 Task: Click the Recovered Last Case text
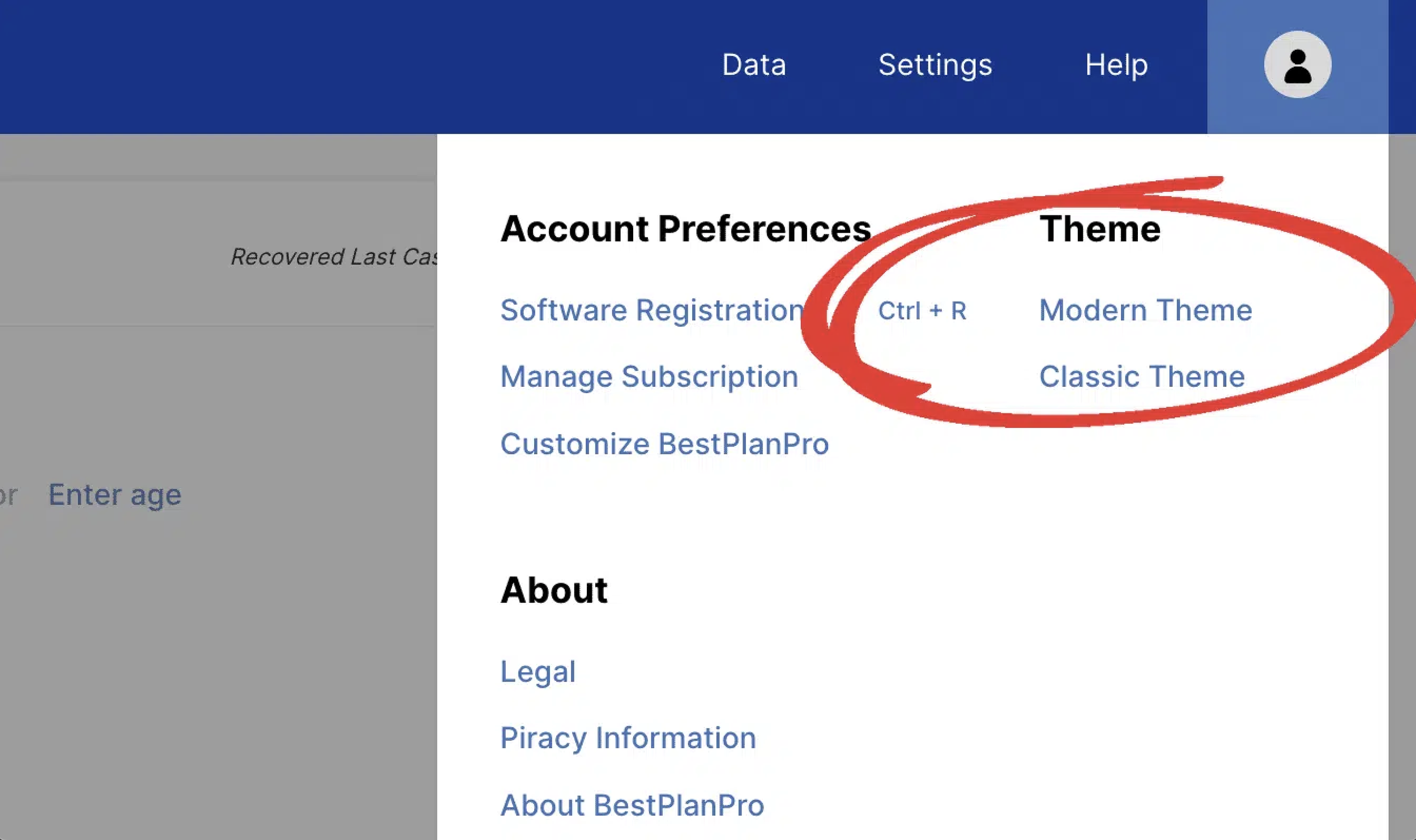tap(334, 257)
